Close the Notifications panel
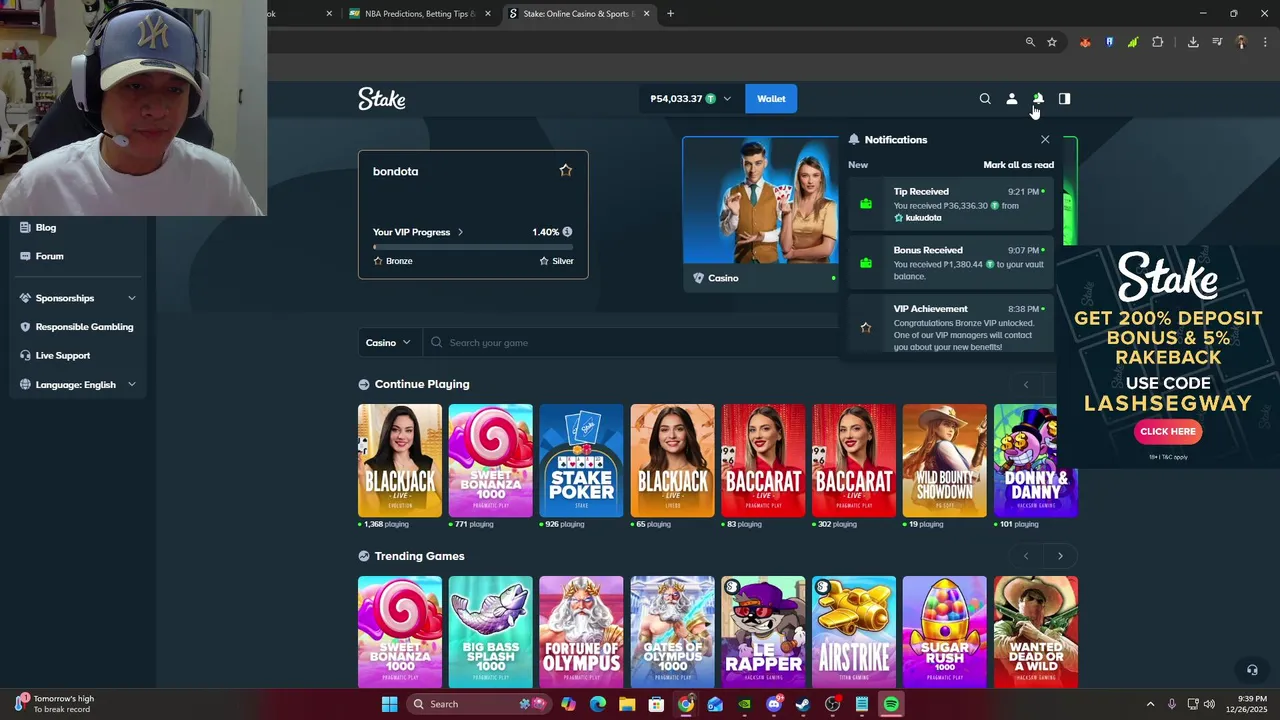This screenshot has width=1280, height=720. [x=1045, y=140]
